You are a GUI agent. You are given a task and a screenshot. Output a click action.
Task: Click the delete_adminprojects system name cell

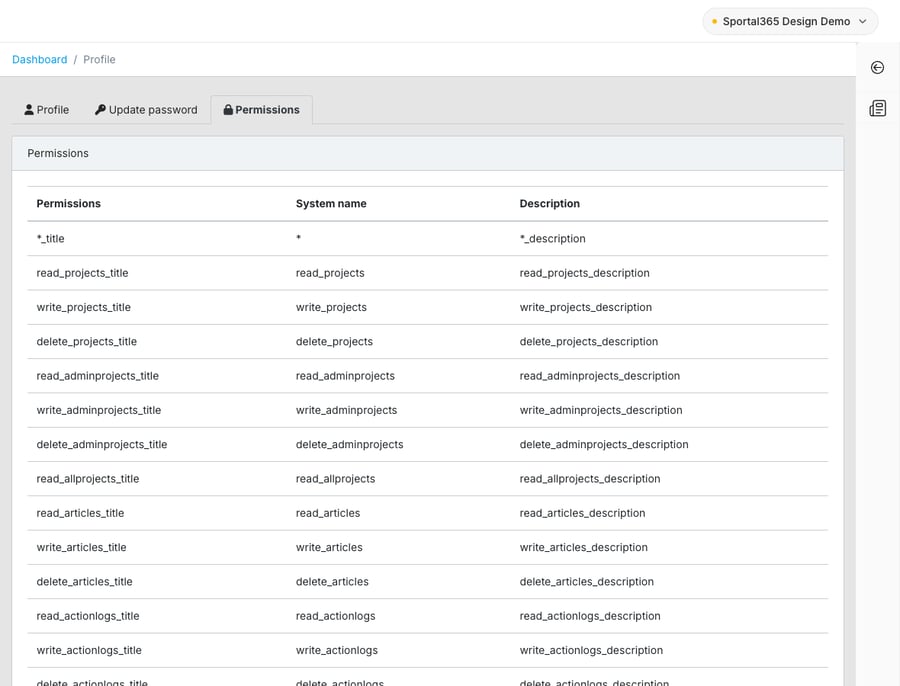tap(398, 445)
